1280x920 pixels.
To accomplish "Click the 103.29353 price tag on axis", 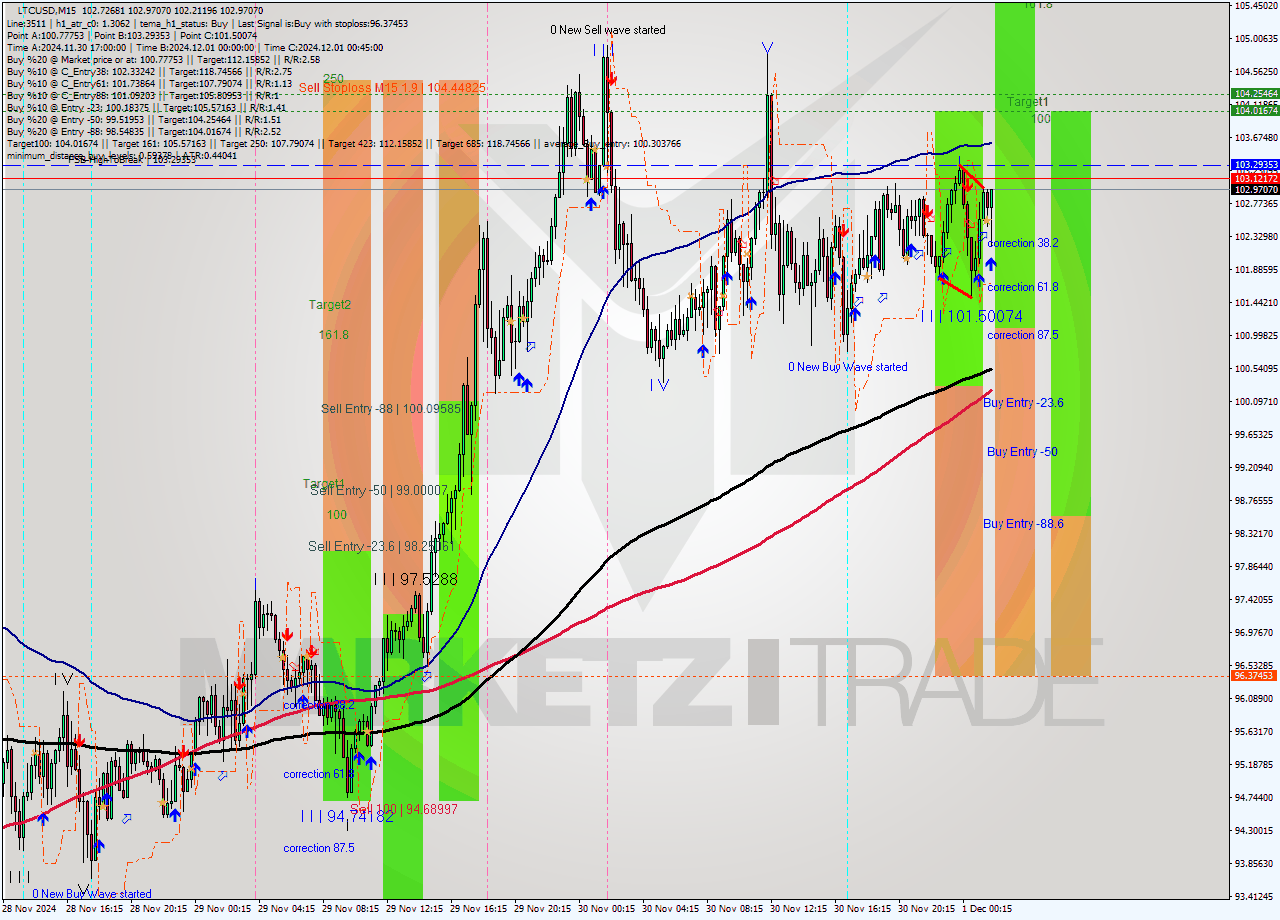I will tap(1254, 164).
